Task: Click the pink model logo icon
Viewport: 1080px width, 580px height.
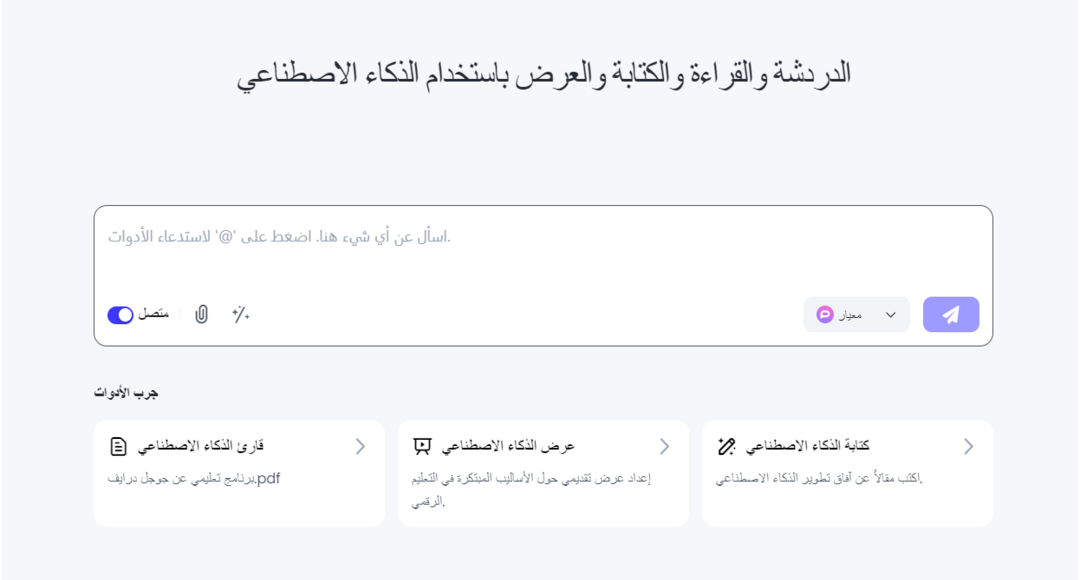Action: point(825,314)
